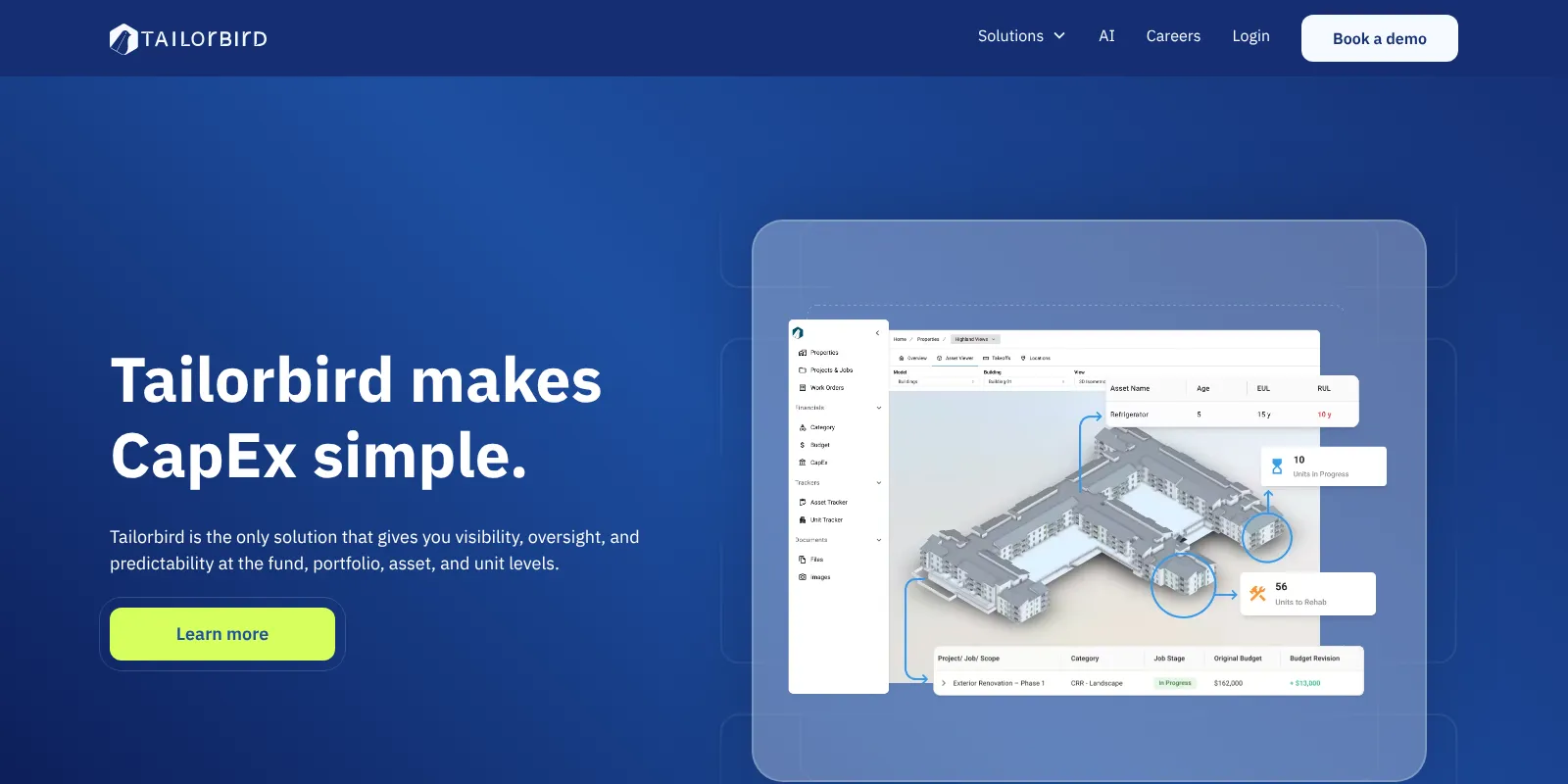The width and height of the screenshot is (1568, 784).
Task: Click the Learn more button
Action: click(222, 634)
